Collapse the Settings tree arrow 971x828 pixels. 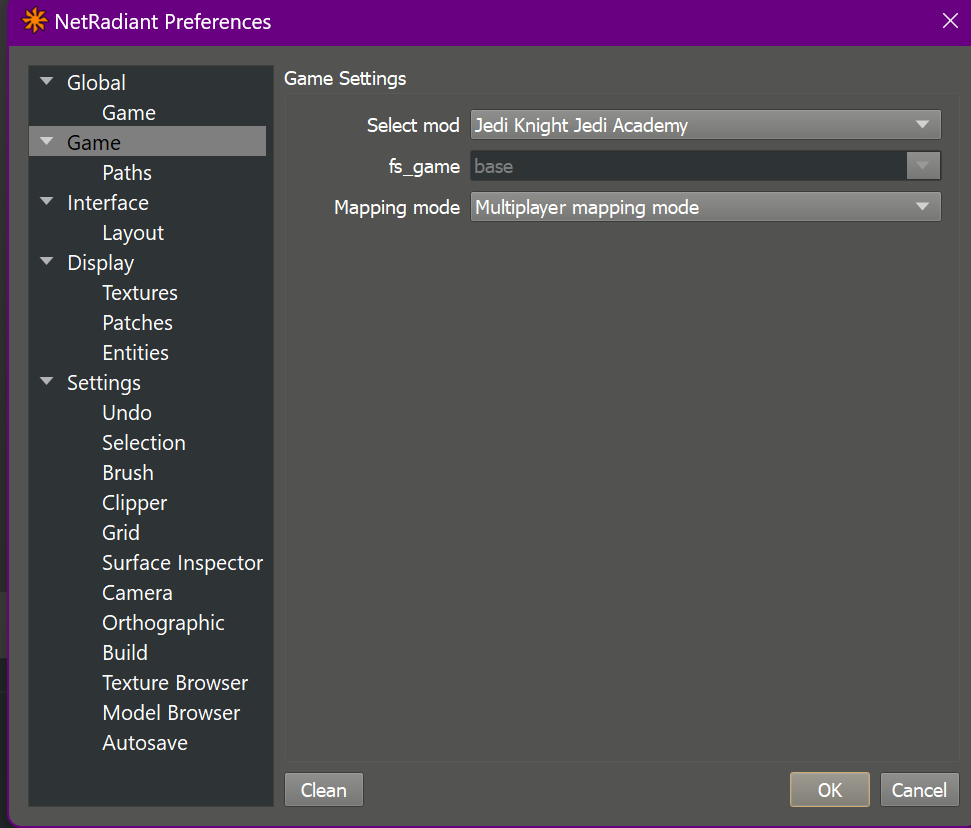[46, 382]
